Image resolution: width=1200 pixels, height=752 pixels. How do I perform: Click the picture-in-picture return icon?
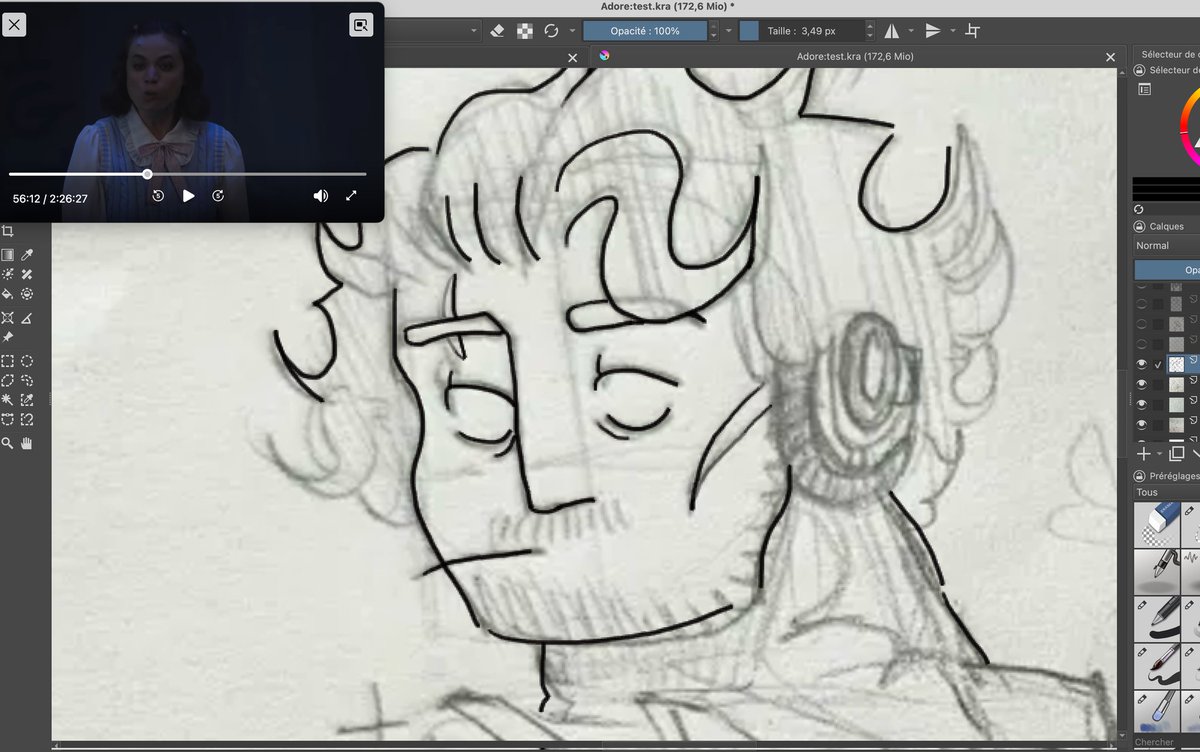pyautogui.click(x=361, y=25)
